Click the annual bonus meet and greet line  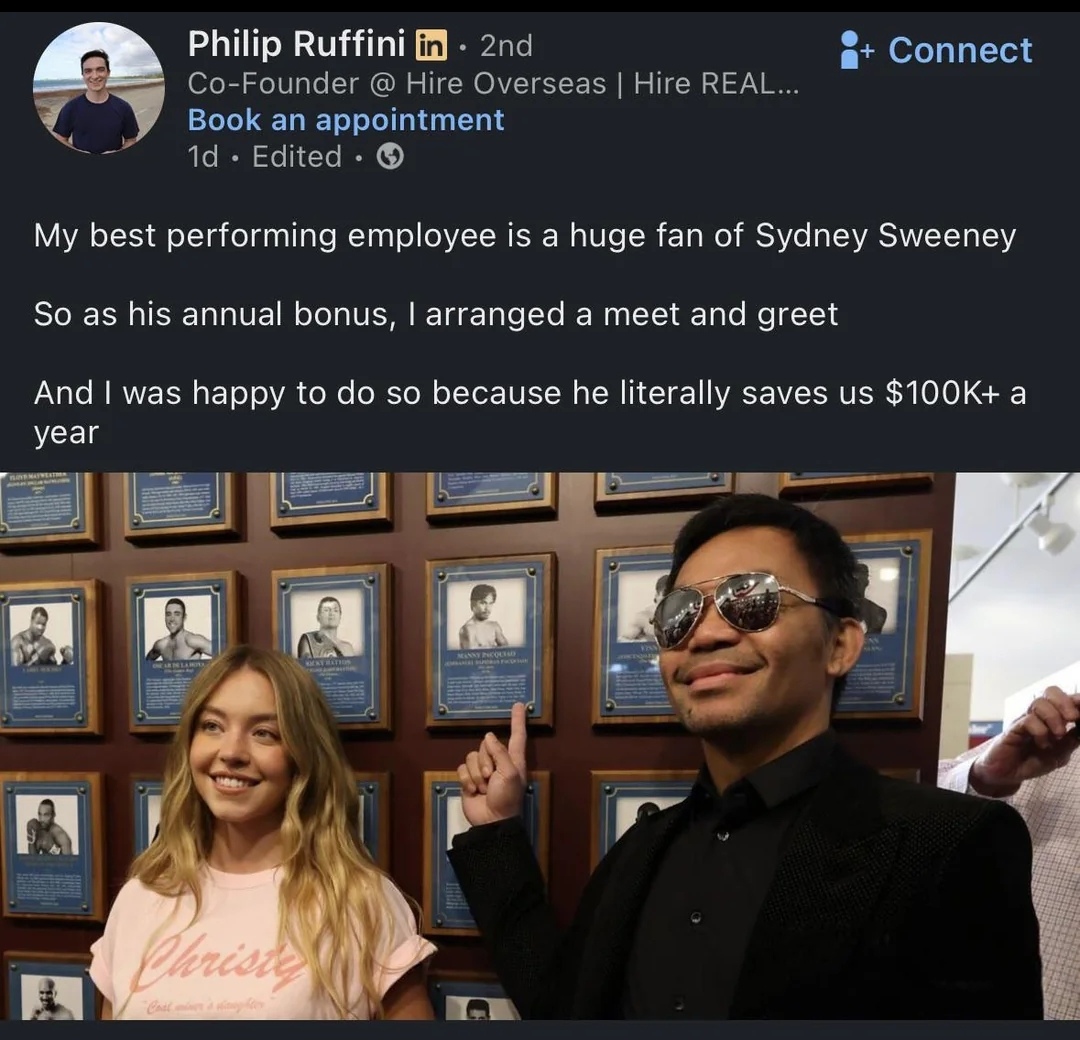click(436, 314)
